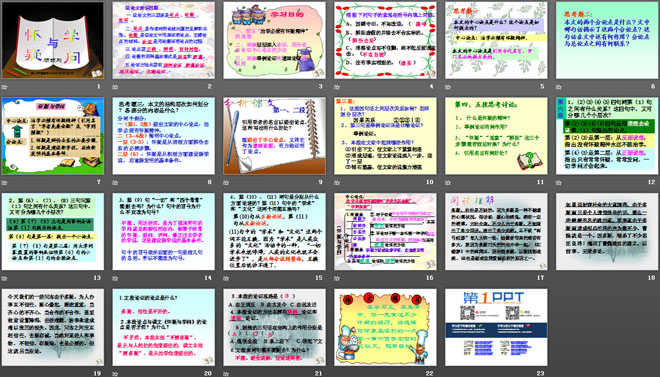The height and width of the screenshot is (377, 660).
Task: Select slide 10 thumbnail titled 第三段
Action: pyautogui.click(x=386, y=136)
